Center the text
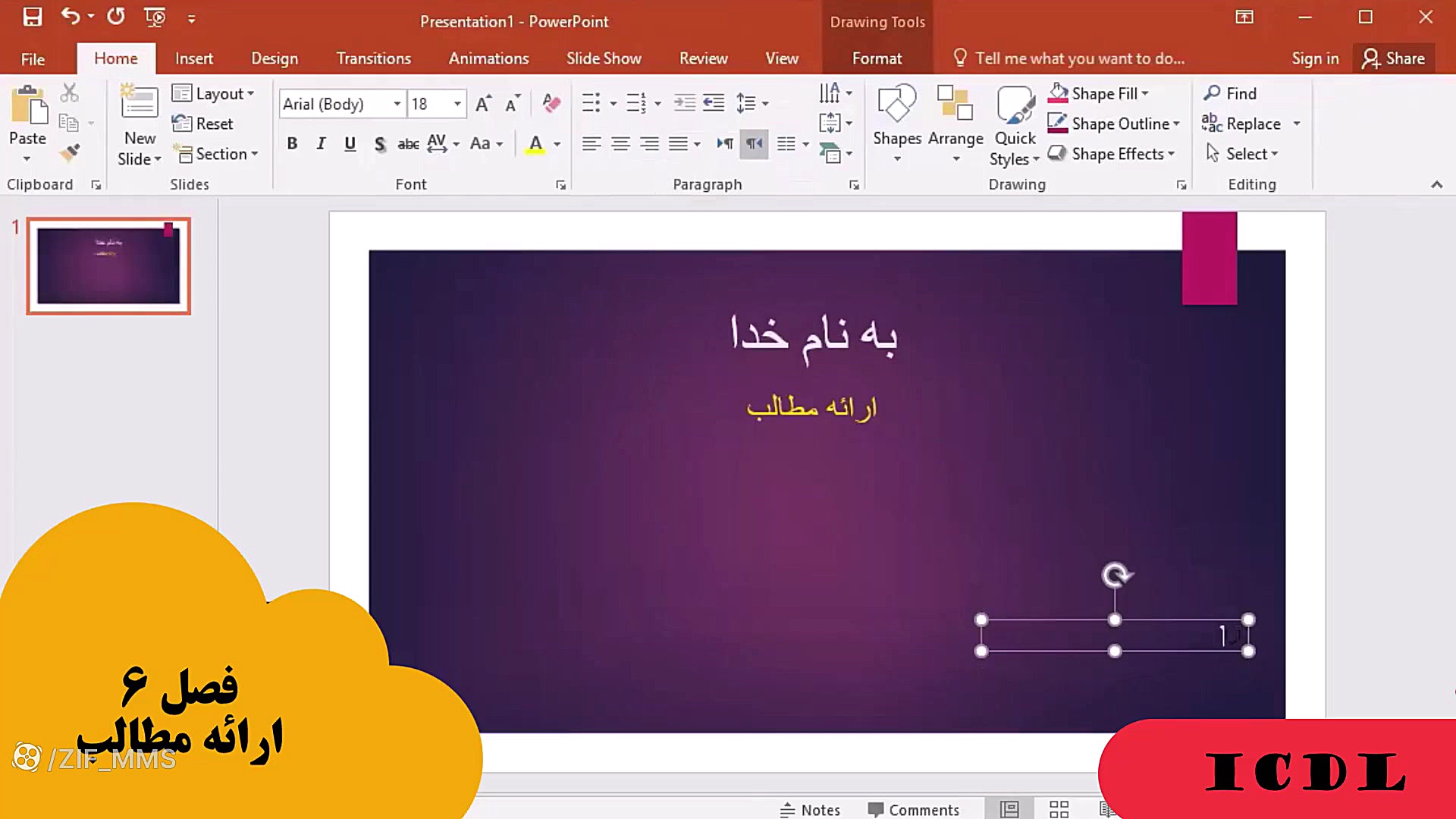Screen dimensions: 1456x819 (620, 143)
